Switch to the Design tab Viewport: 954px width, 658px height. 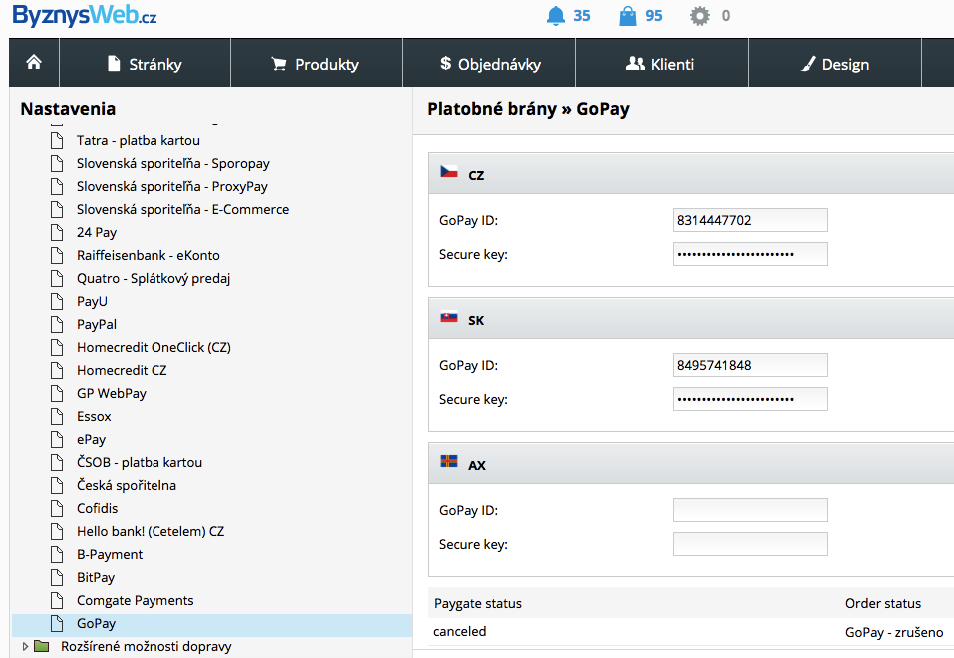point(835,64)
